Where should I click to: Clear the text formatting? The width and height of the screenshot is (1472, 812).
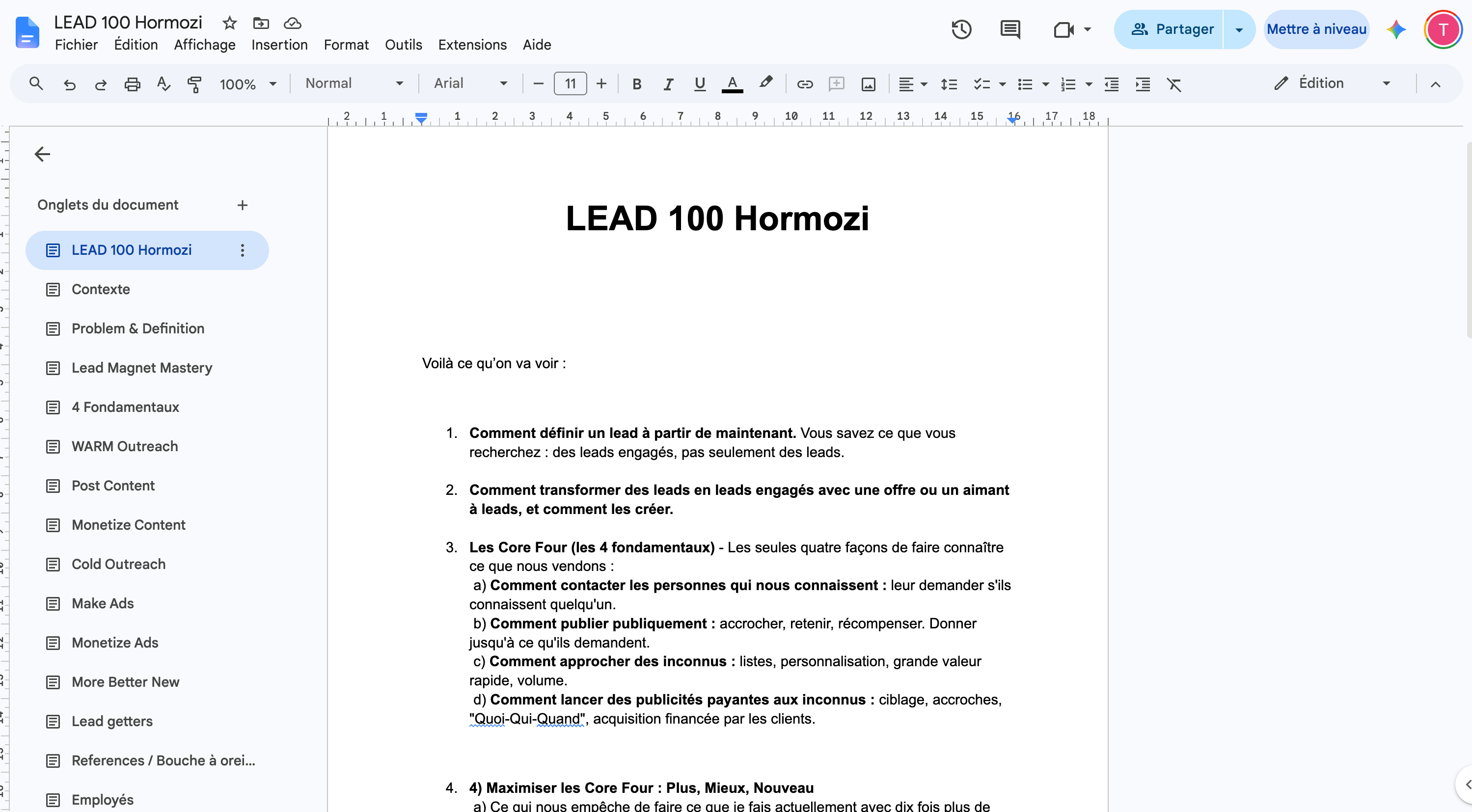tap(1173, 84)
